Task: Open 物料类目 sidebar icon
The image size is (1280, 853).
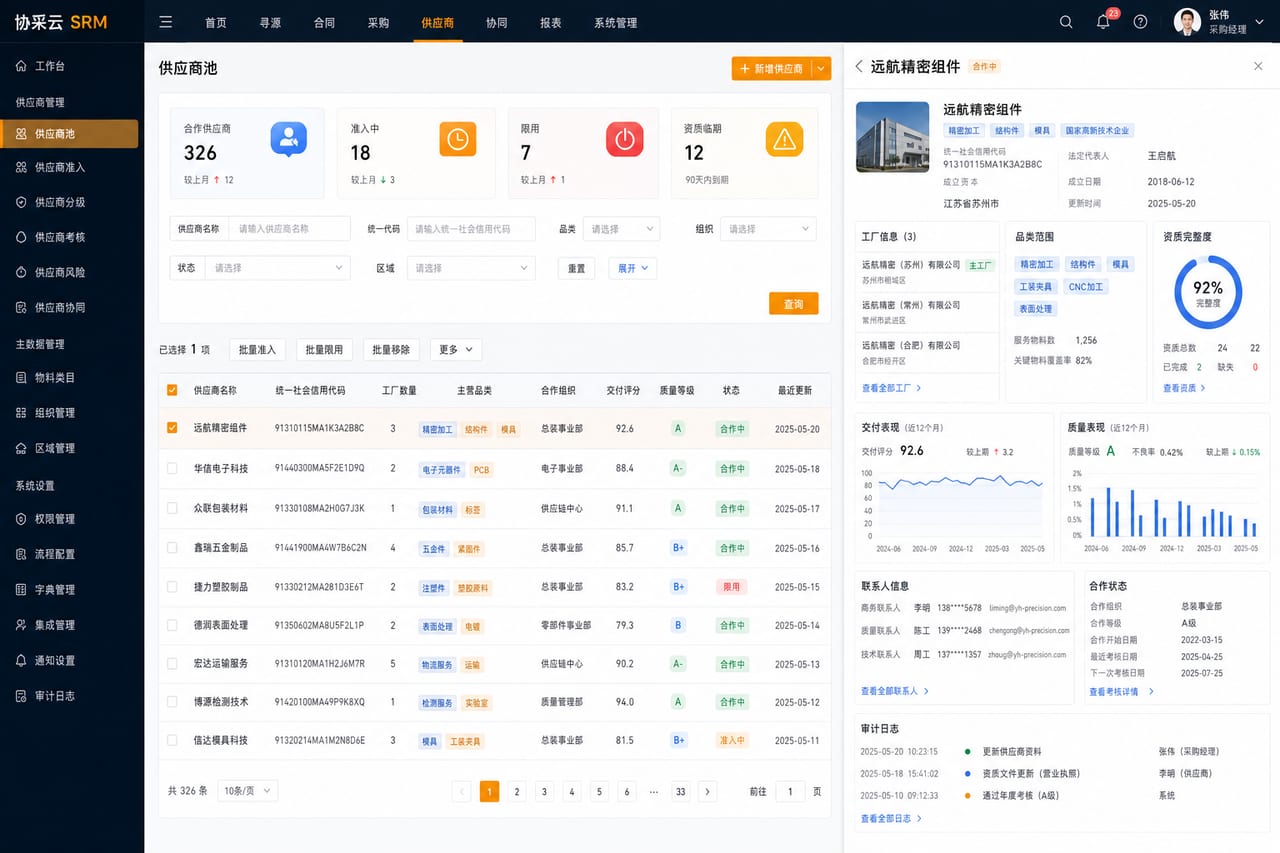Action: click(x=21, y=378)
